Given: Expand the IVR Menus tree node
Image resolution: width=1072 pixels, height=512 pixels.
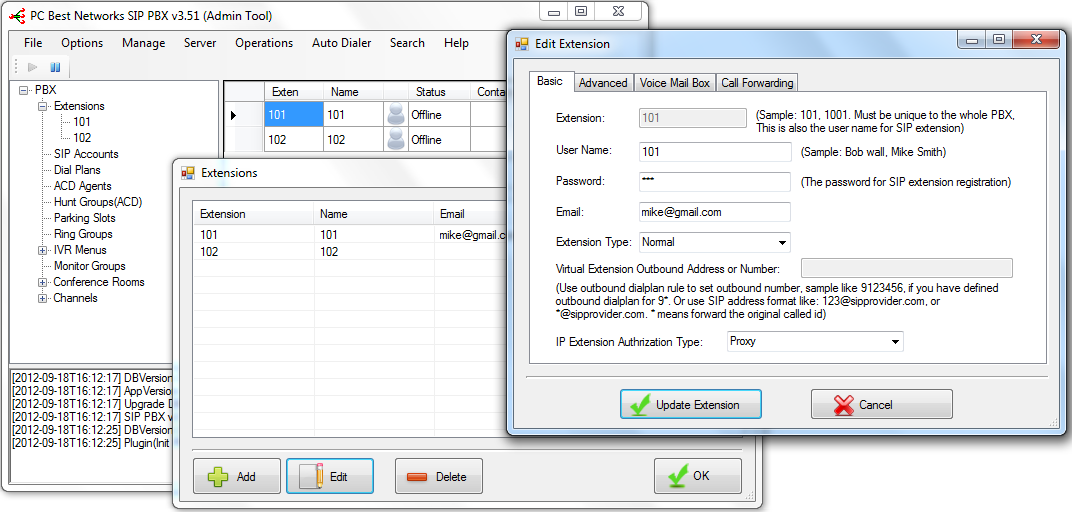Looking at the screenshot, I should click(43, 250).
